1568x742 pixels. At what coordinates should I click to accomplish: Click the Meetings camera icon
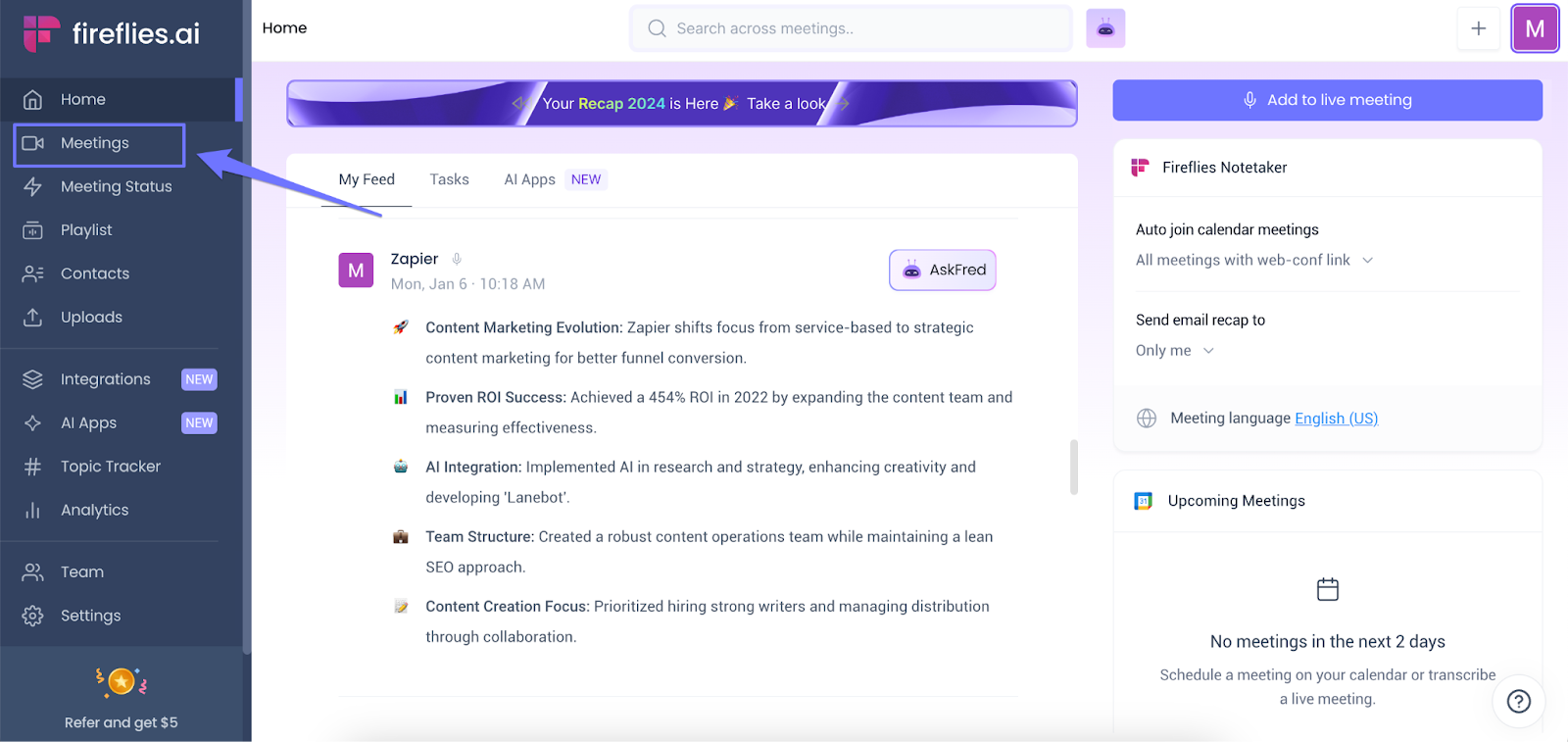coord(32,143)
